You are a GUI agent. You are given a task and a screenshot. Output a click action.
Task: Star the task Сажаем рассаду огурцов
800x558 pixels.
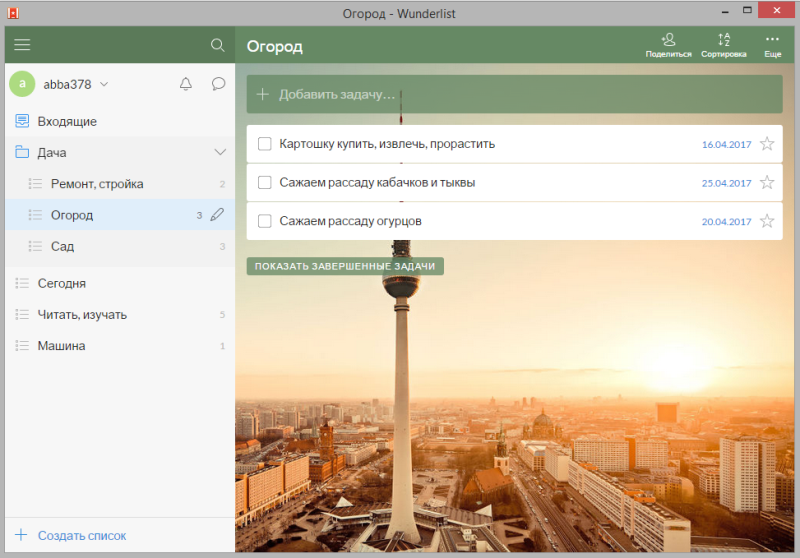[767, 221]
